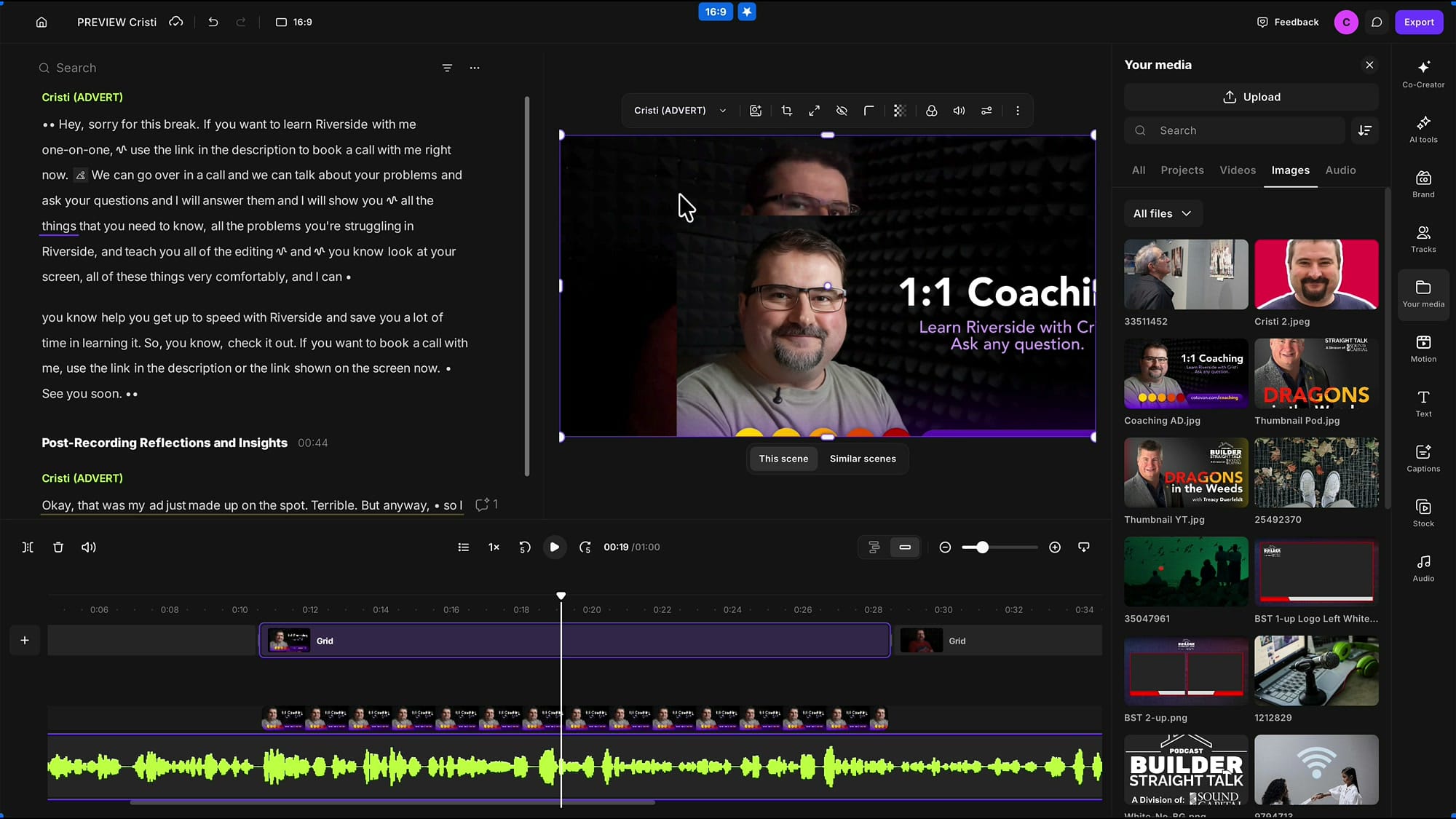Open the Captions sidebar tool
The height and width of the screenshot is (819, 1456).
point(1423,458)
